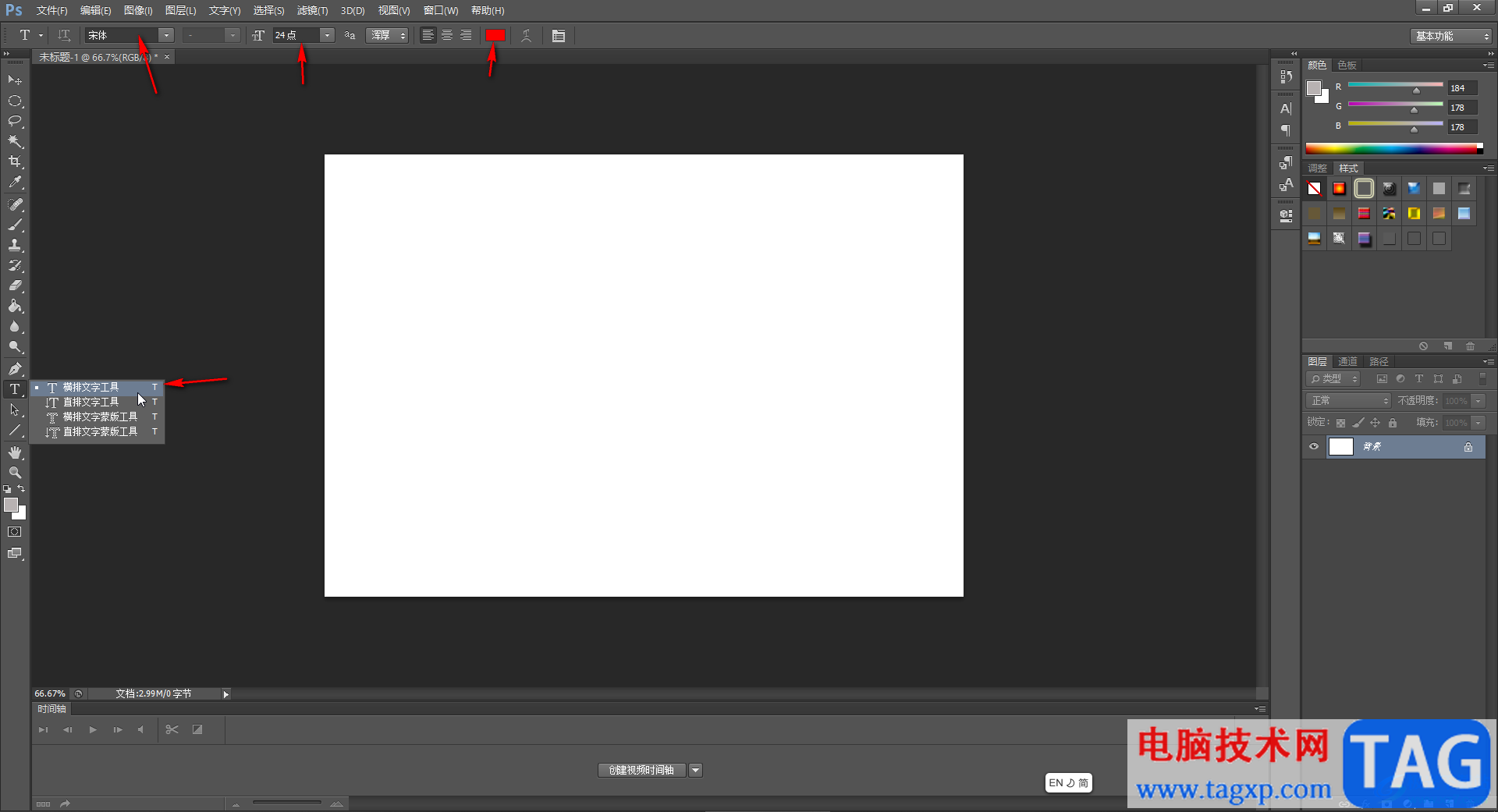
Task: Open tool preset picker arrow
Action: (41, 36)
